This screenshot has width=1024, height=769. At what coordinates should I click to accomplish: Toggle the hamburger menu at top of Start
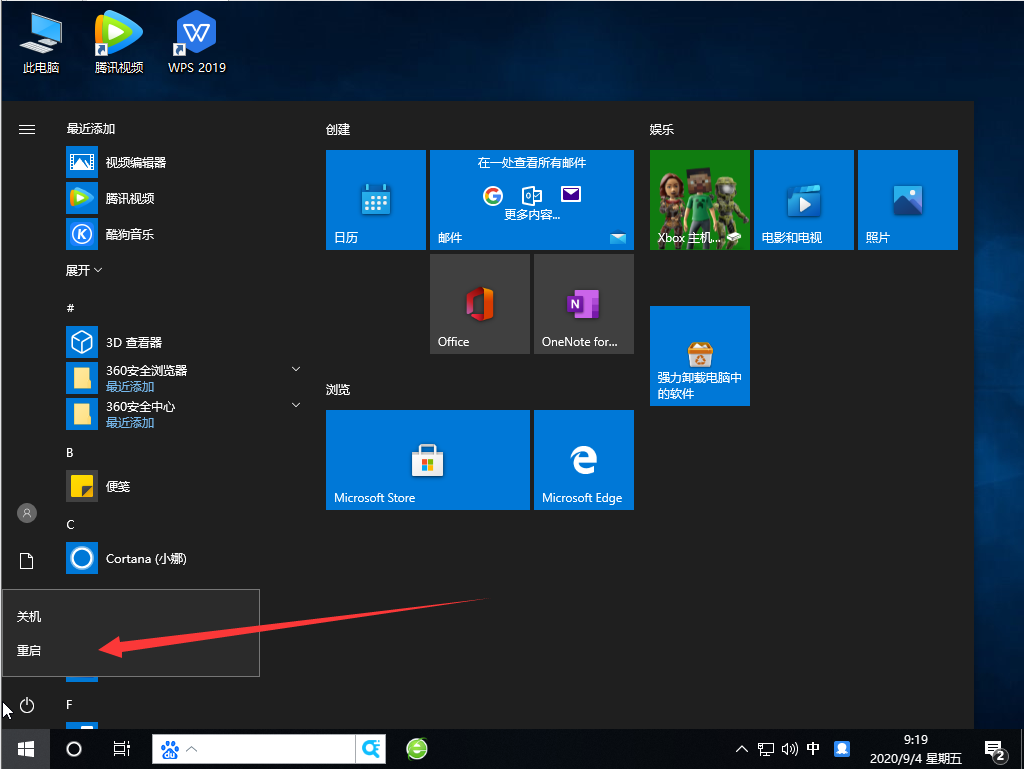pyautogui.click(x=27, y=129)
